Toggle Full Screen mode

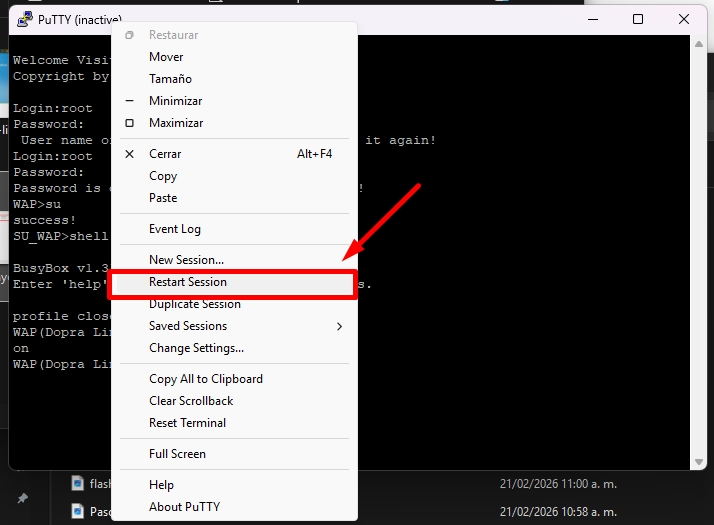click(x=177, y=454)
